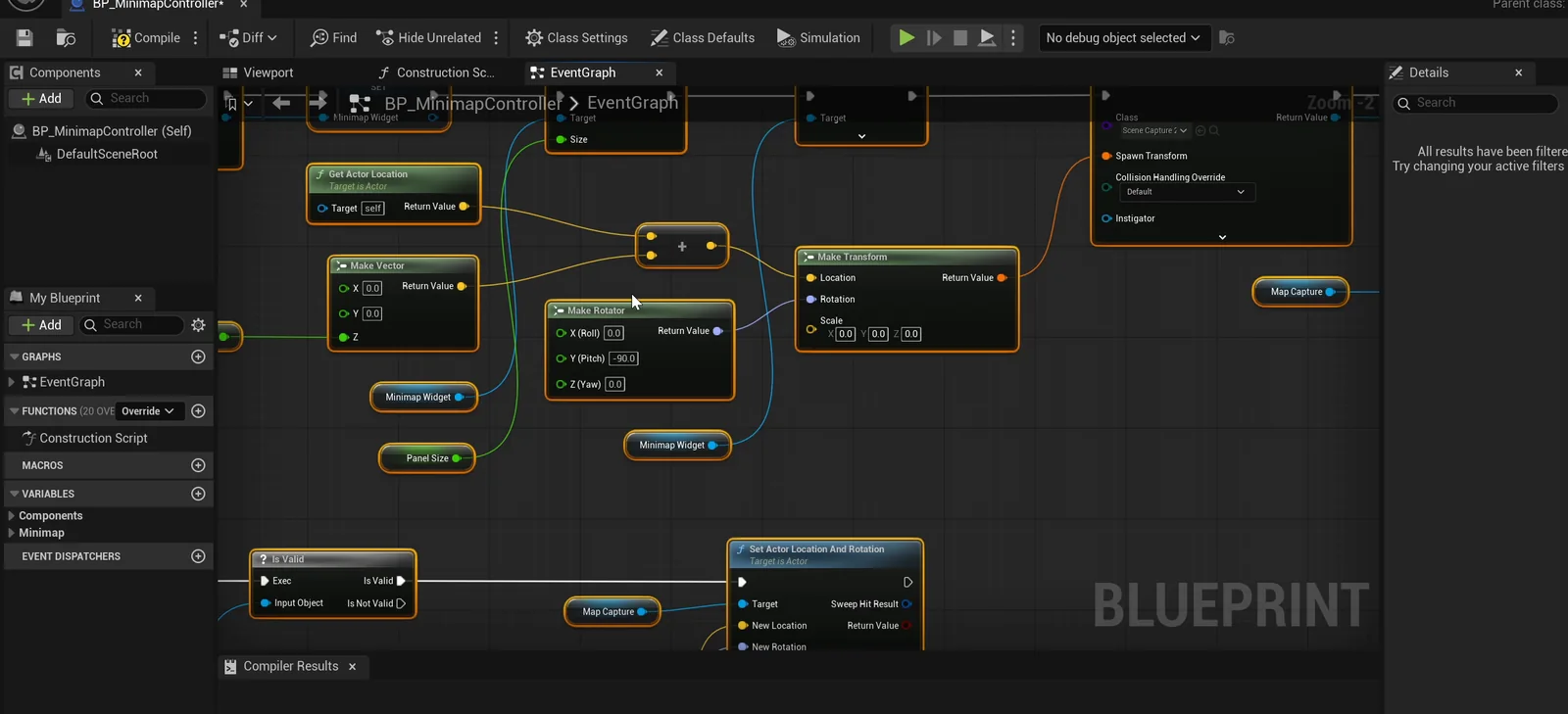Click Find in the toolbar

click(333, 38)
